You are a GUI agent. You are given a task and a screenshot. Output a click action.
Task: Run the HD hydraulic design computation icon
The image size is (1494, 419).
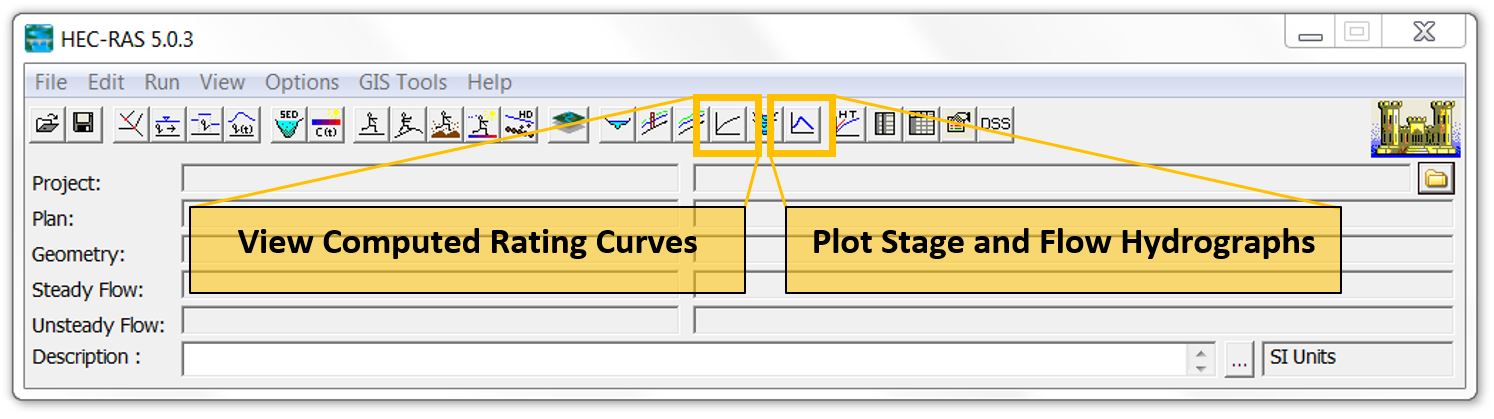click(520, 124)
